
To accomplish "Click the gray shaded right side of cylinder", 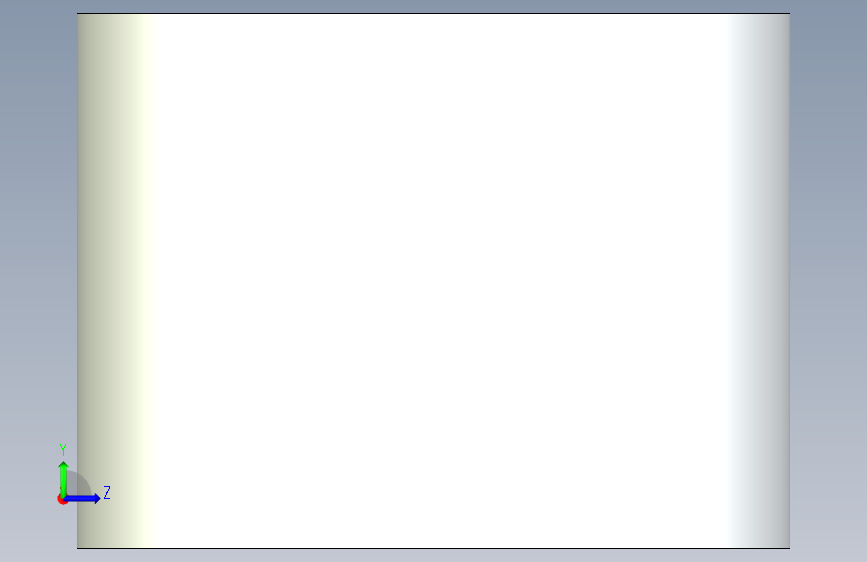I will [x=760, y=281].
